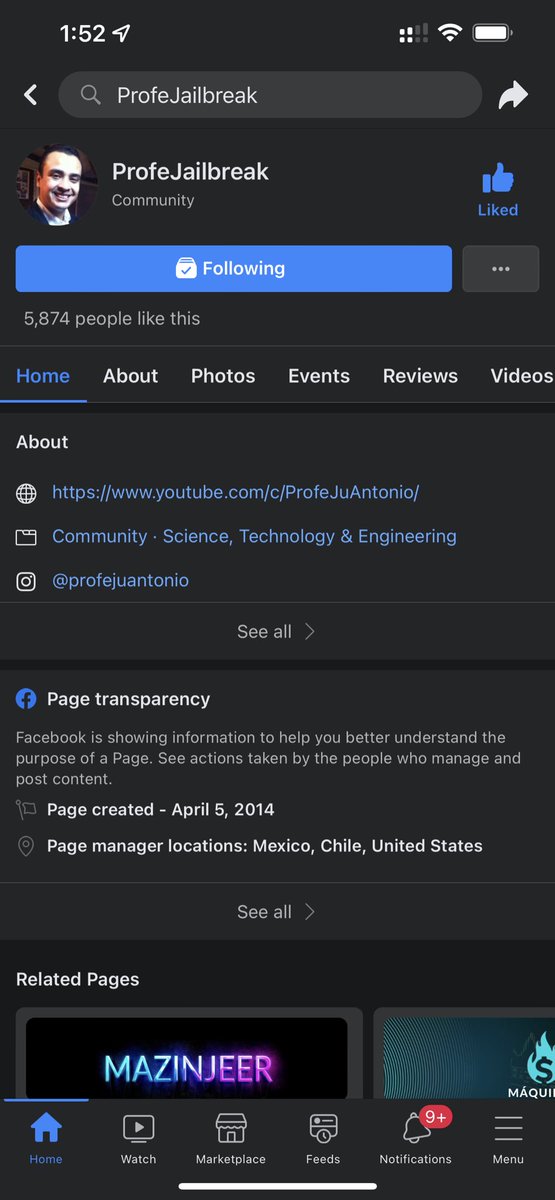Open the Watch tab icon
This screenshot has width=555, height=1200.
[x=138, y=1129]
